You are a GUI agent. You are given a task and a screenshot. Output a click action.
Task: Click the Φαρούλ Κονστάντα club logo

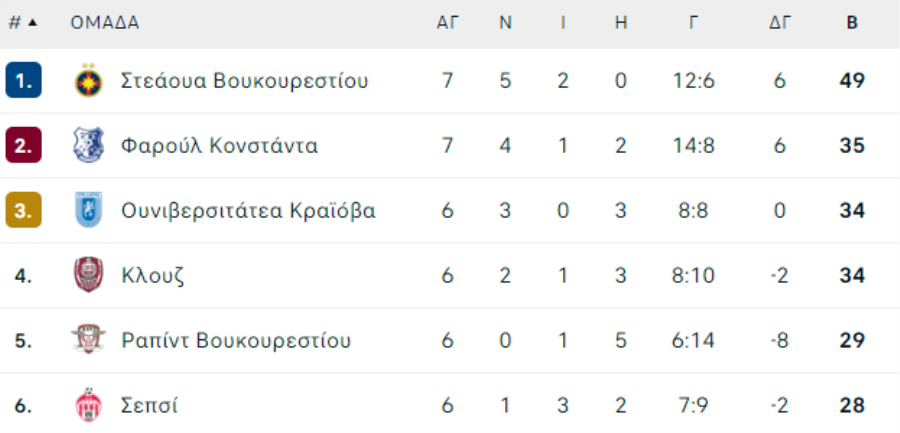88,145
